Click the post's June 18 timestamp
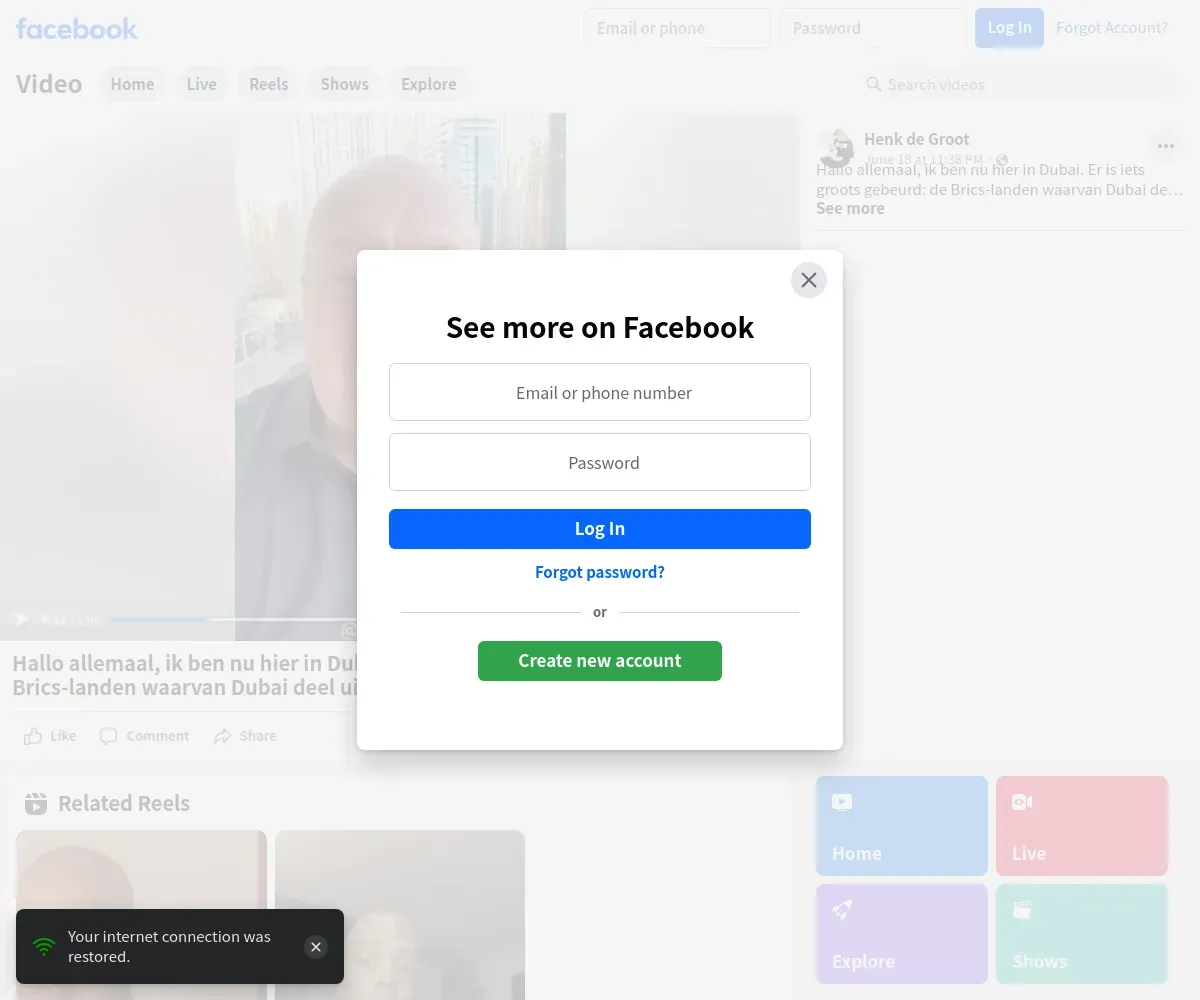This screenshot has width=1200, height=1000. click(x=924, y=159)
